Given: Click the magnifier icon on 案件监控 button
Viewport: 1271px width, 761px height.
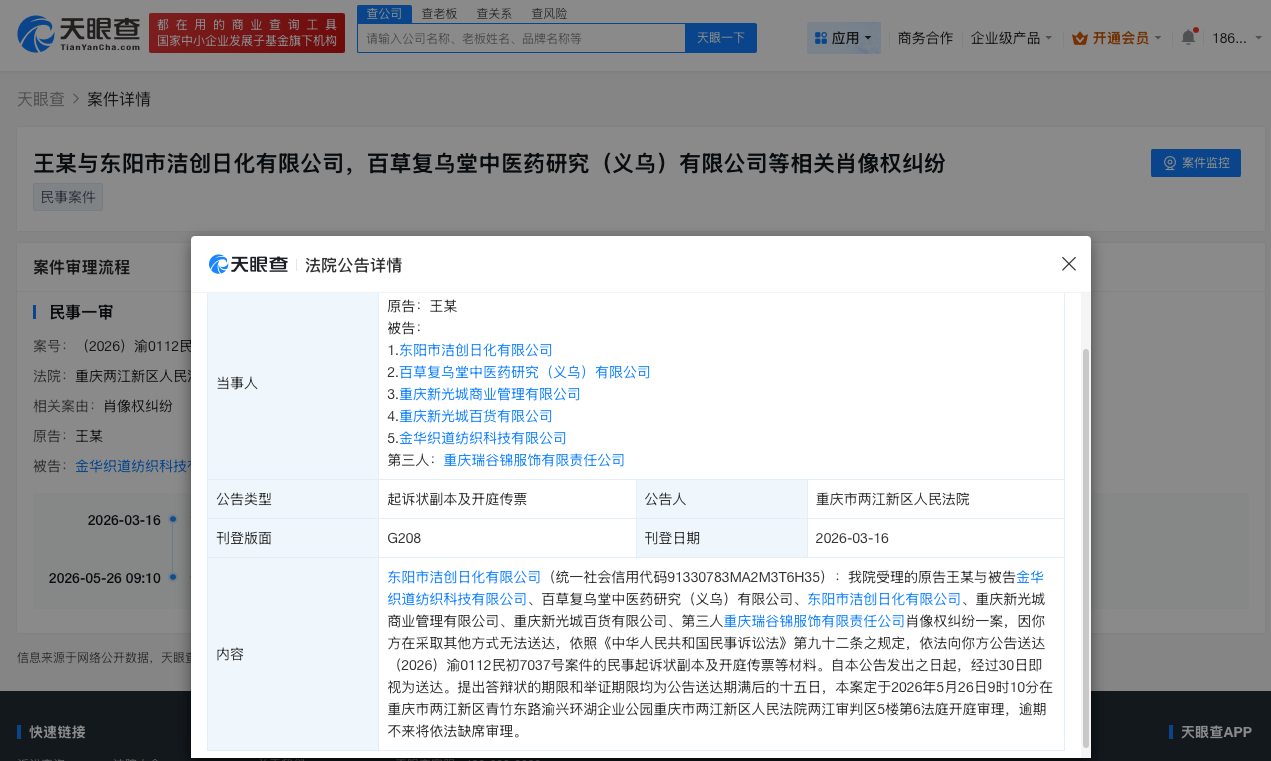Looking at the screenshot, I should click(x=1170, y=163).
